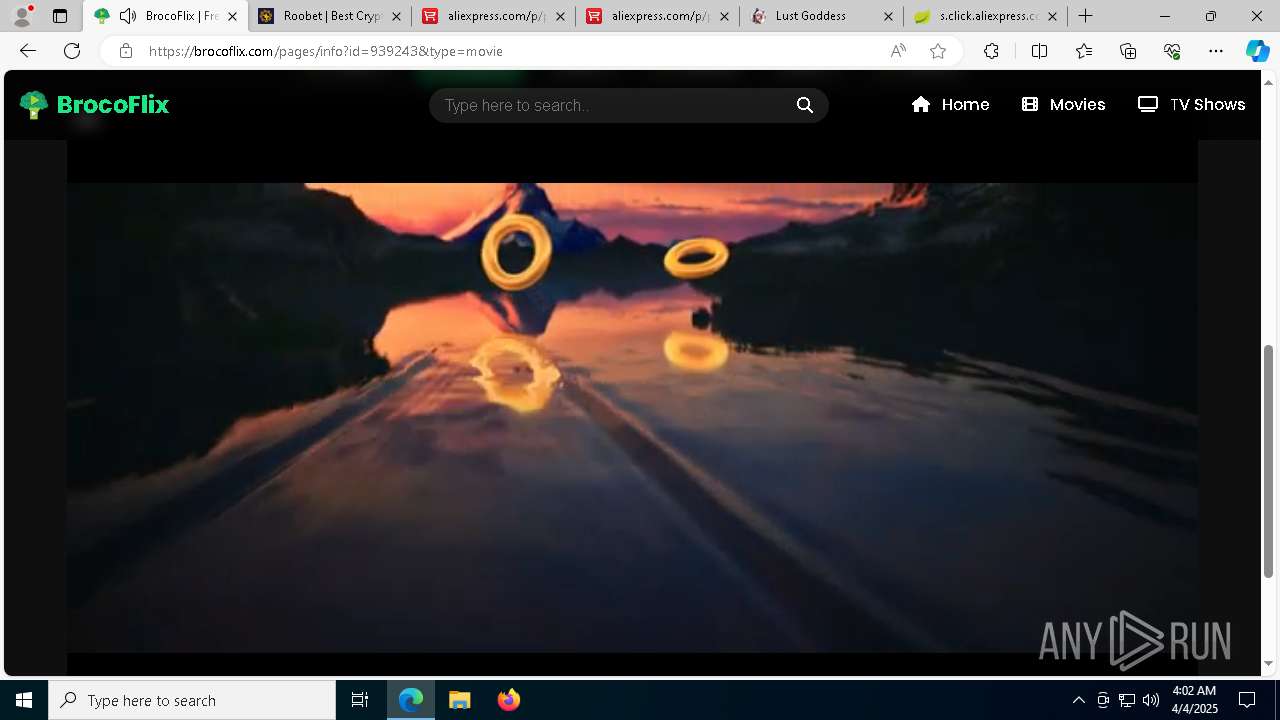Toggle Split screen view
The height and width of the screenshot is (720, 1280).
tap(1039, 51)
